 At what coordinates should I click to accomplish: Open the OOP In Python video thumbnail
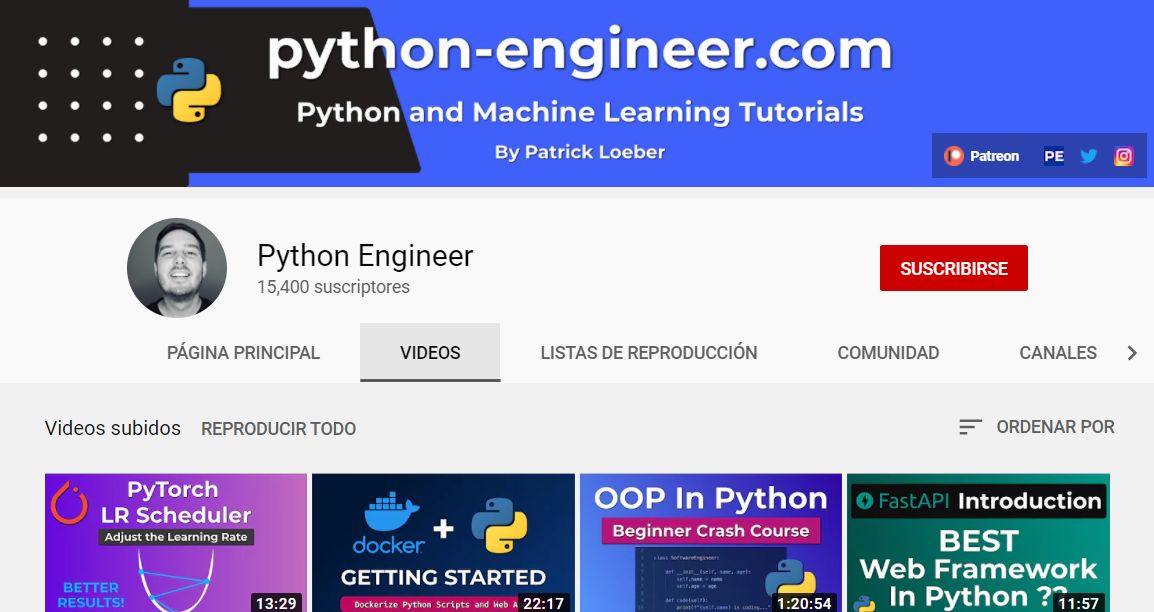coord(711,543)
